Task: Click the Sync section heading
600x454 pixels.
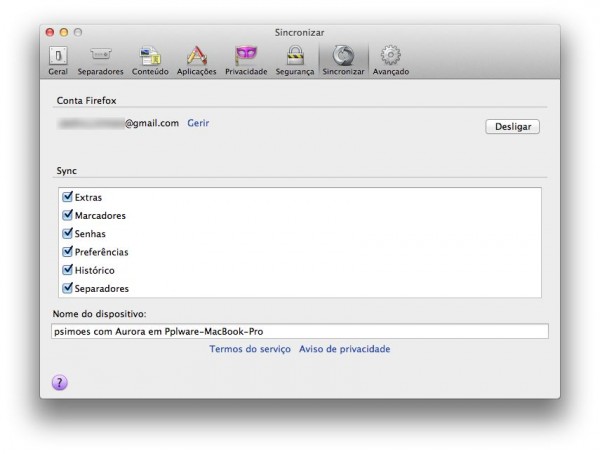Action: click(67, 171)
